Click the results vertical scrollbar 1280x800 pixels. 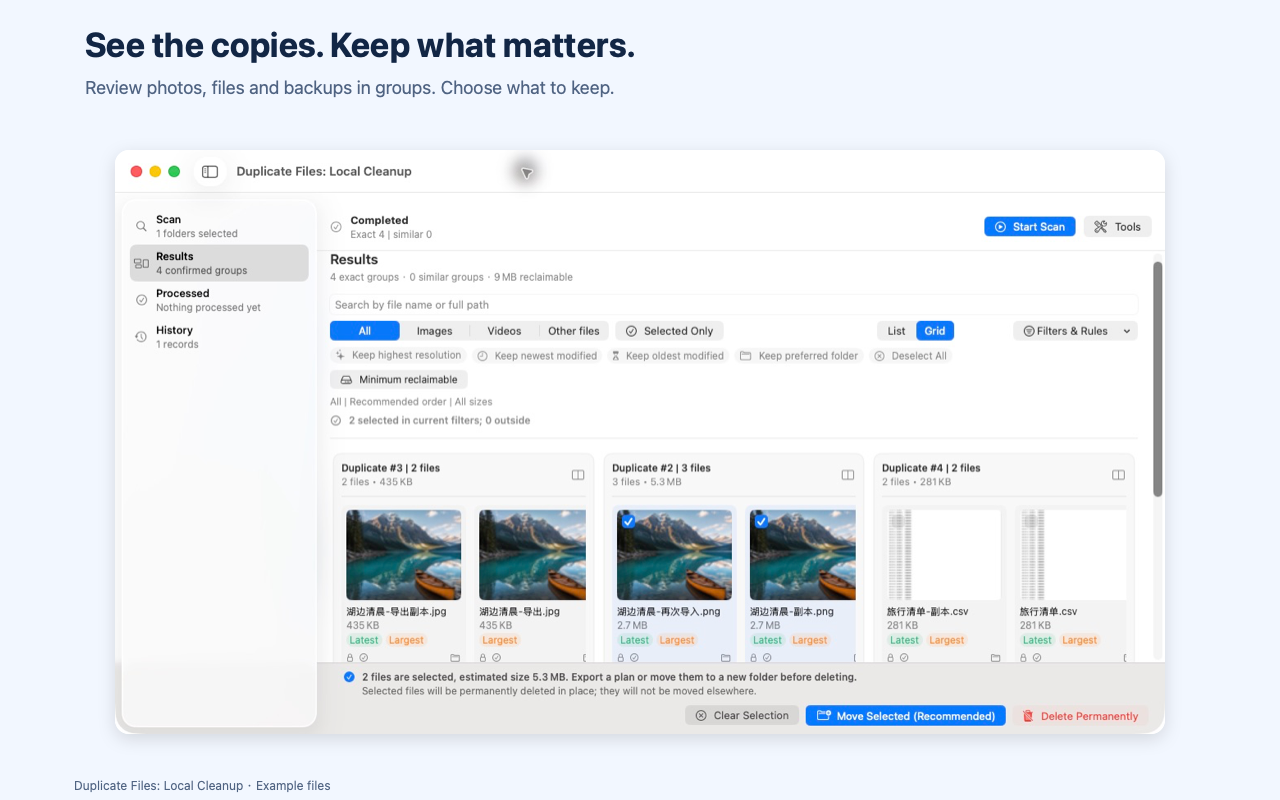tap(1158, 379)
